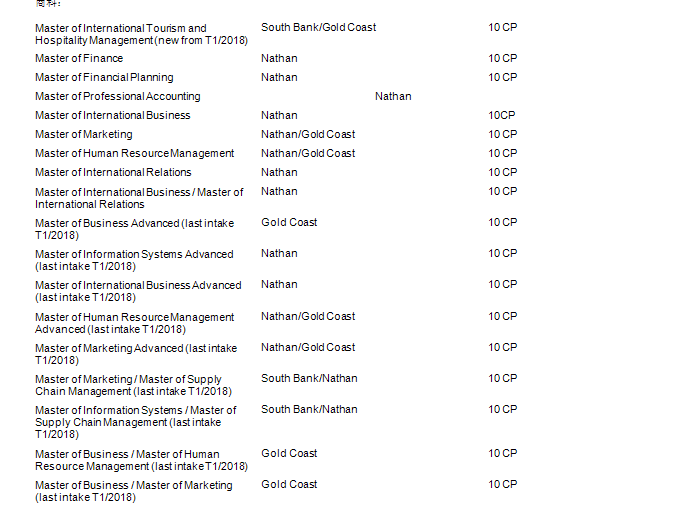Select the Master of International Business Advanced entry
The width and height of the screenshot is (685, 506).
click(x=138, y=291)
